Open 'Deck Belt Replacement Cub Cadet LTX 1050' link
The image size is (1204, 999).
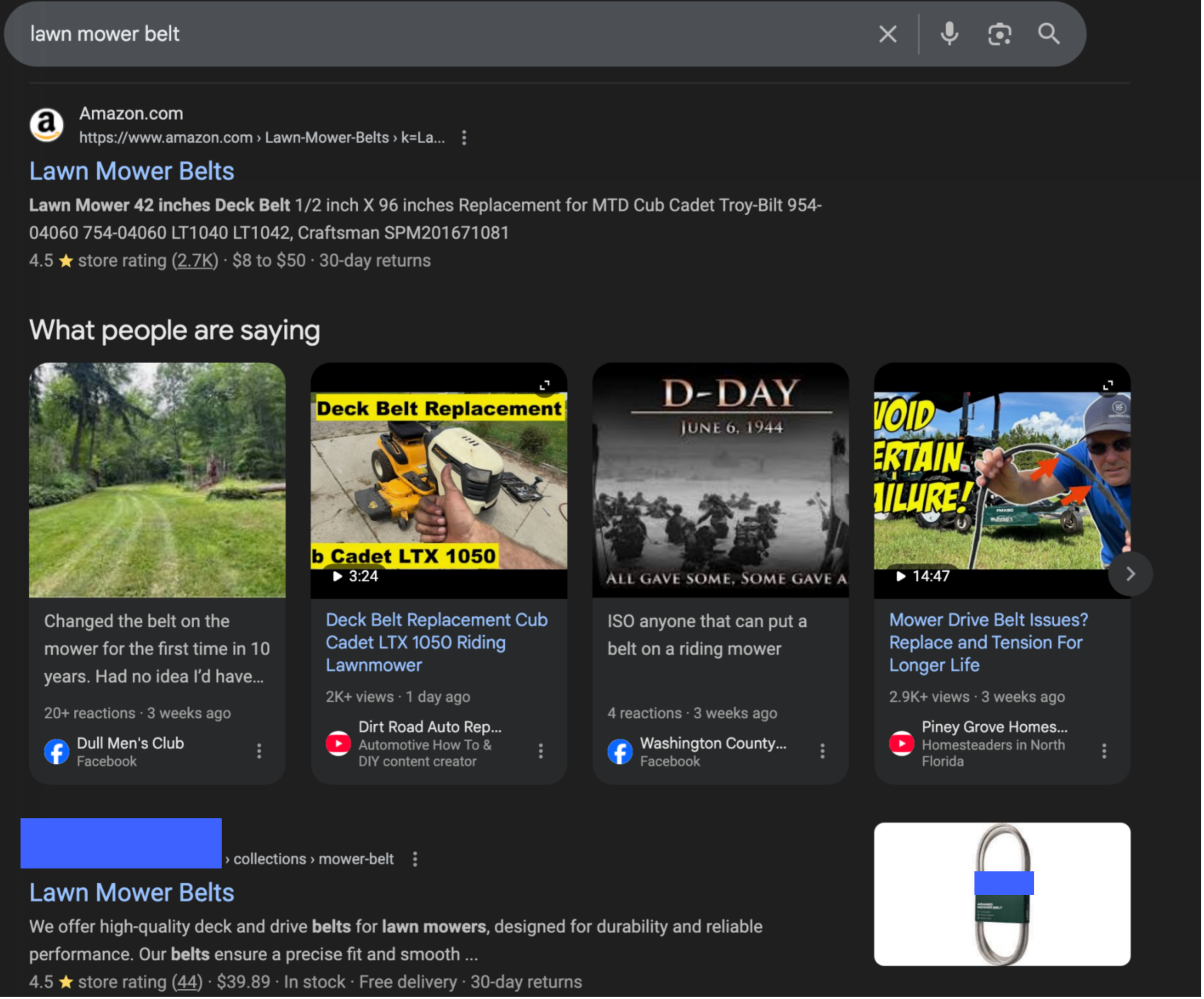[436, 642]
